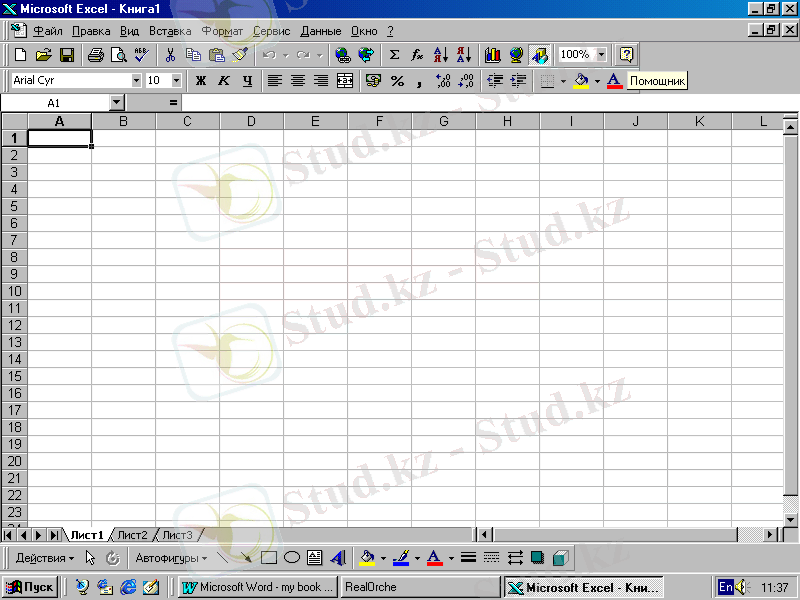This screenshot has width=800, height=600.
Task: Open the font size 10 dropdown
Action: (176, 80)
